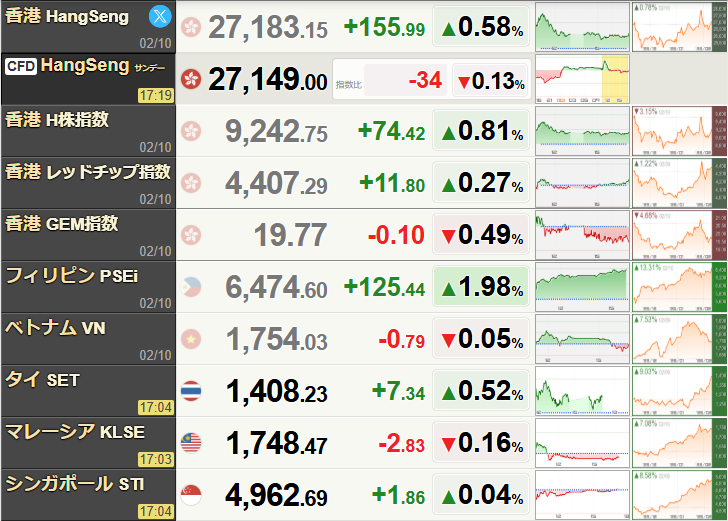The height and width of the screenshot is (521, 728).
Task: Click the Malaysia flag icon
Action: pos(191,443)
